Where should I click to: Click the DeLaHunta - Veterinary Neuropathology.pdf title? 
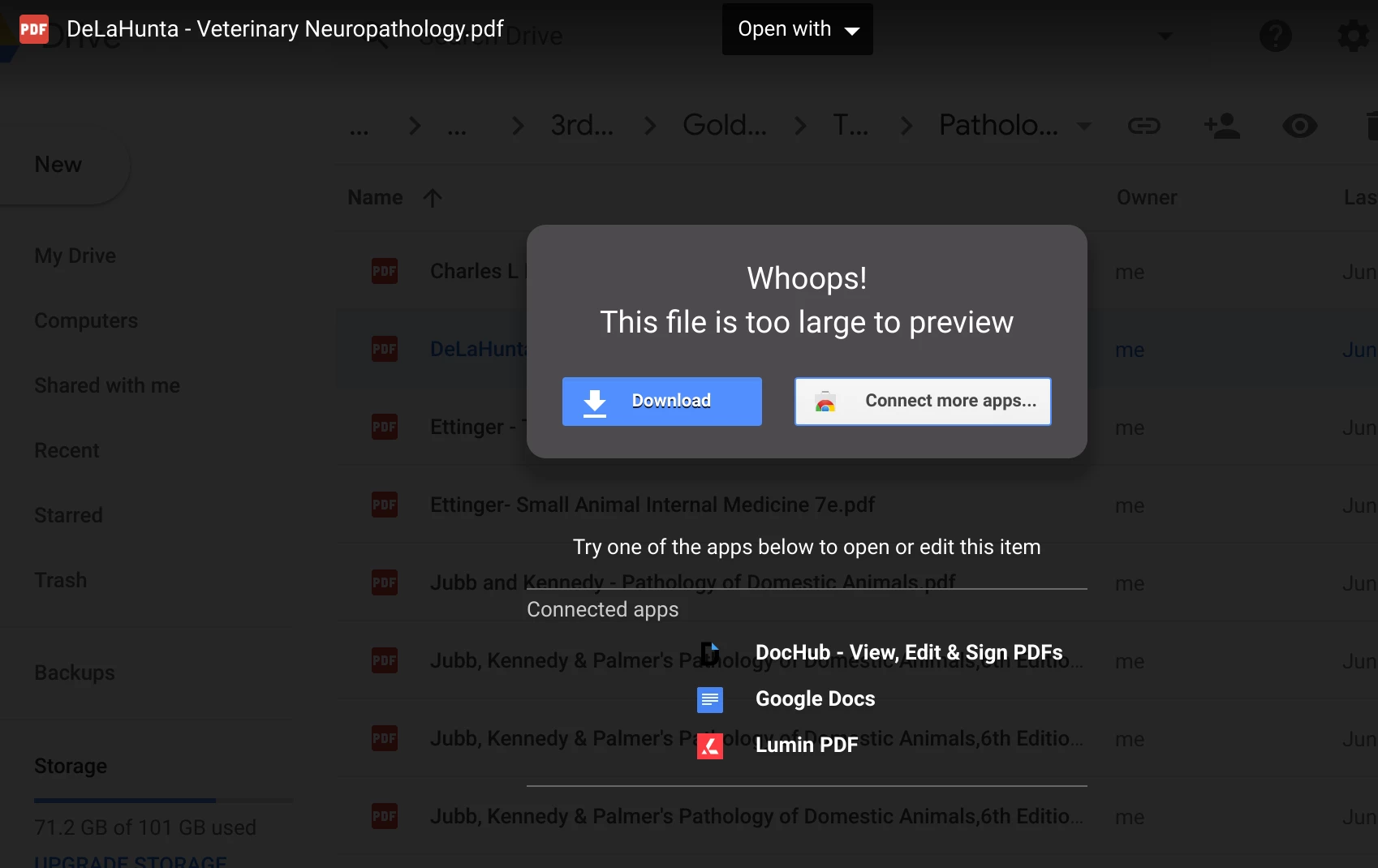point(285,29)
